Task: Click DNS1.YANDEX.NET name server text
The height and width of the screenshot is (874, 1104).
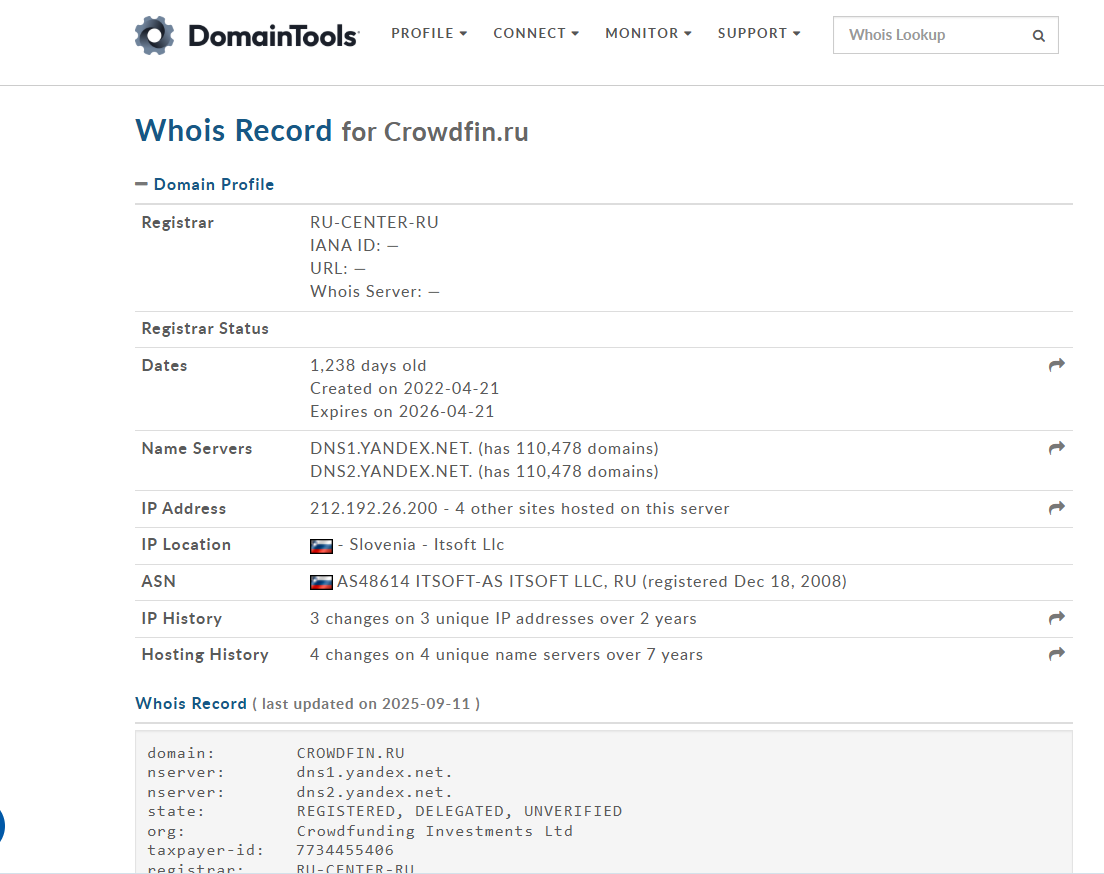Action: pyautogui.click(x=391, y=449)
